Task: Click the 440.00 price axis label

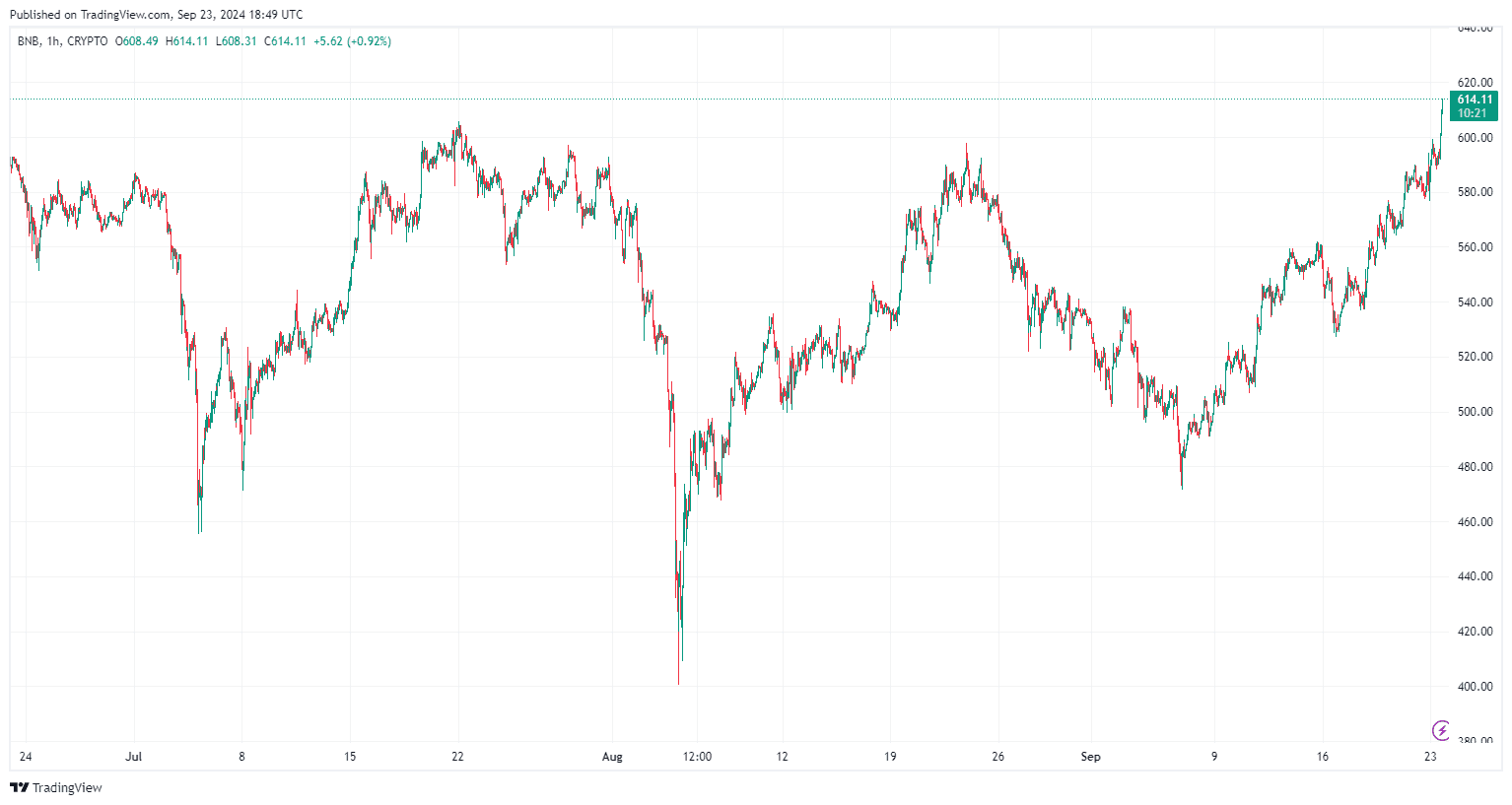Action: [1475, 576]
